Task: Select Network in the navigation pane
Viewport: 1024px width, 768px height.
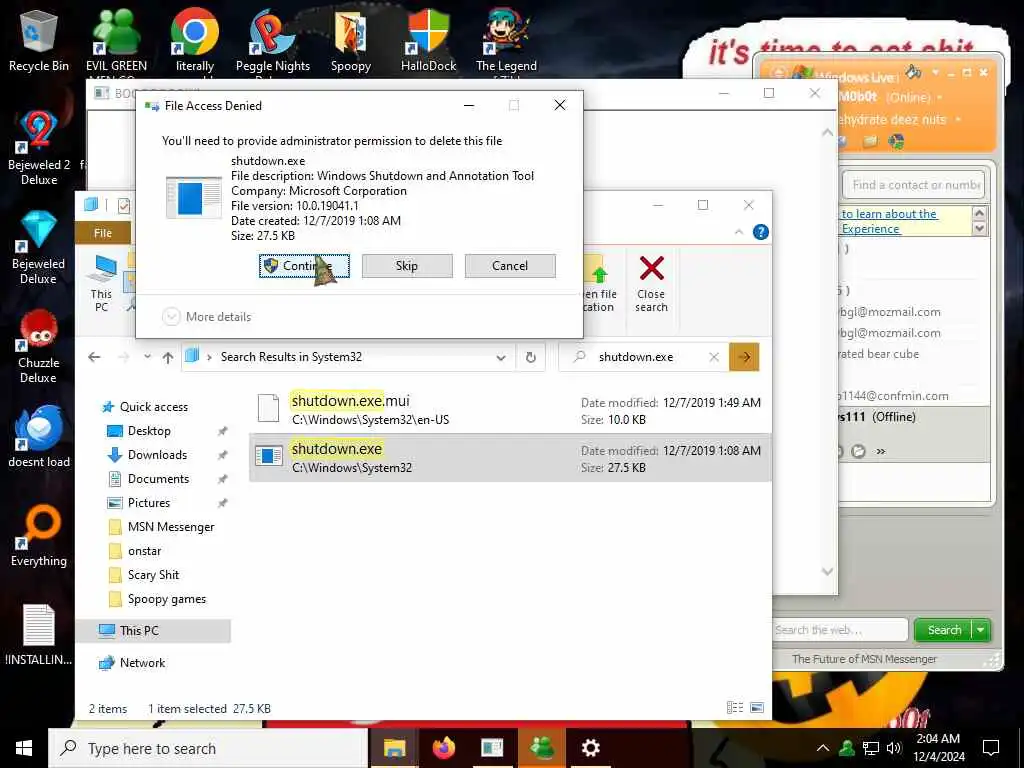Action: [142, 663]
